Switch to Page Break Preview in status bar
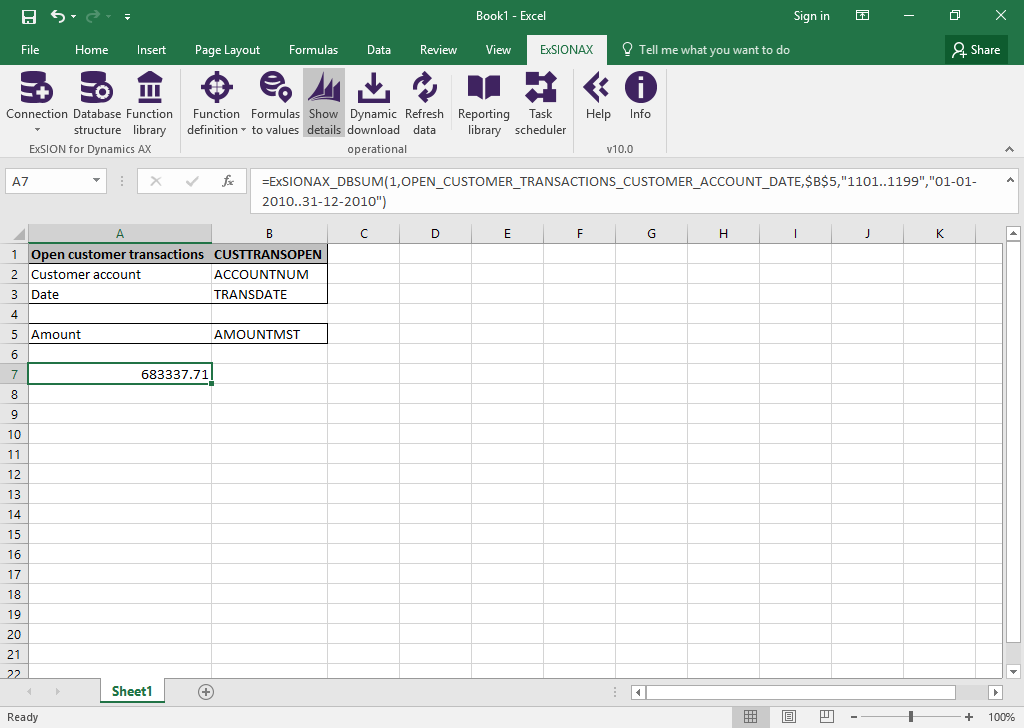Screen dimensions: 1024x728 point(826,716)
